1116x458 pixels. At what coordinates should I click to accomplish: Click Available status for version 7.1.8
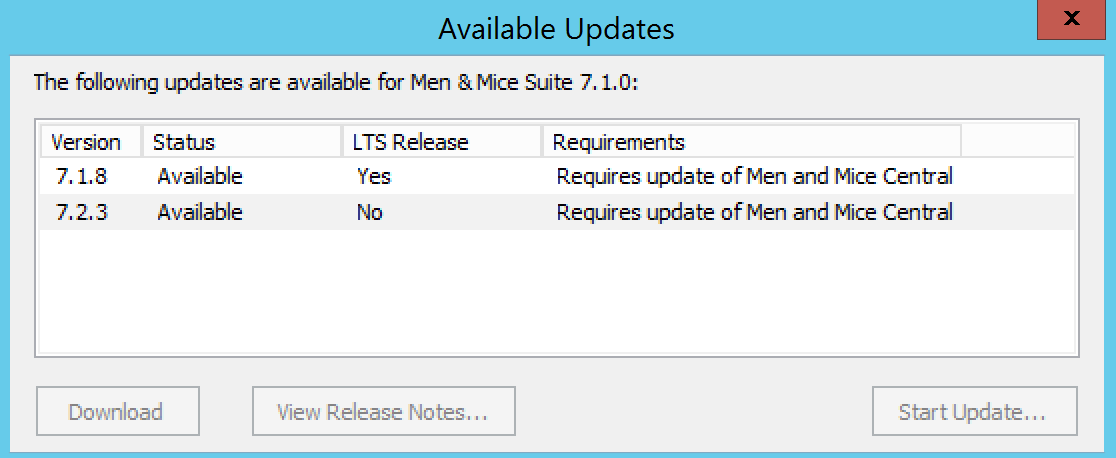(x=200, y=177)
